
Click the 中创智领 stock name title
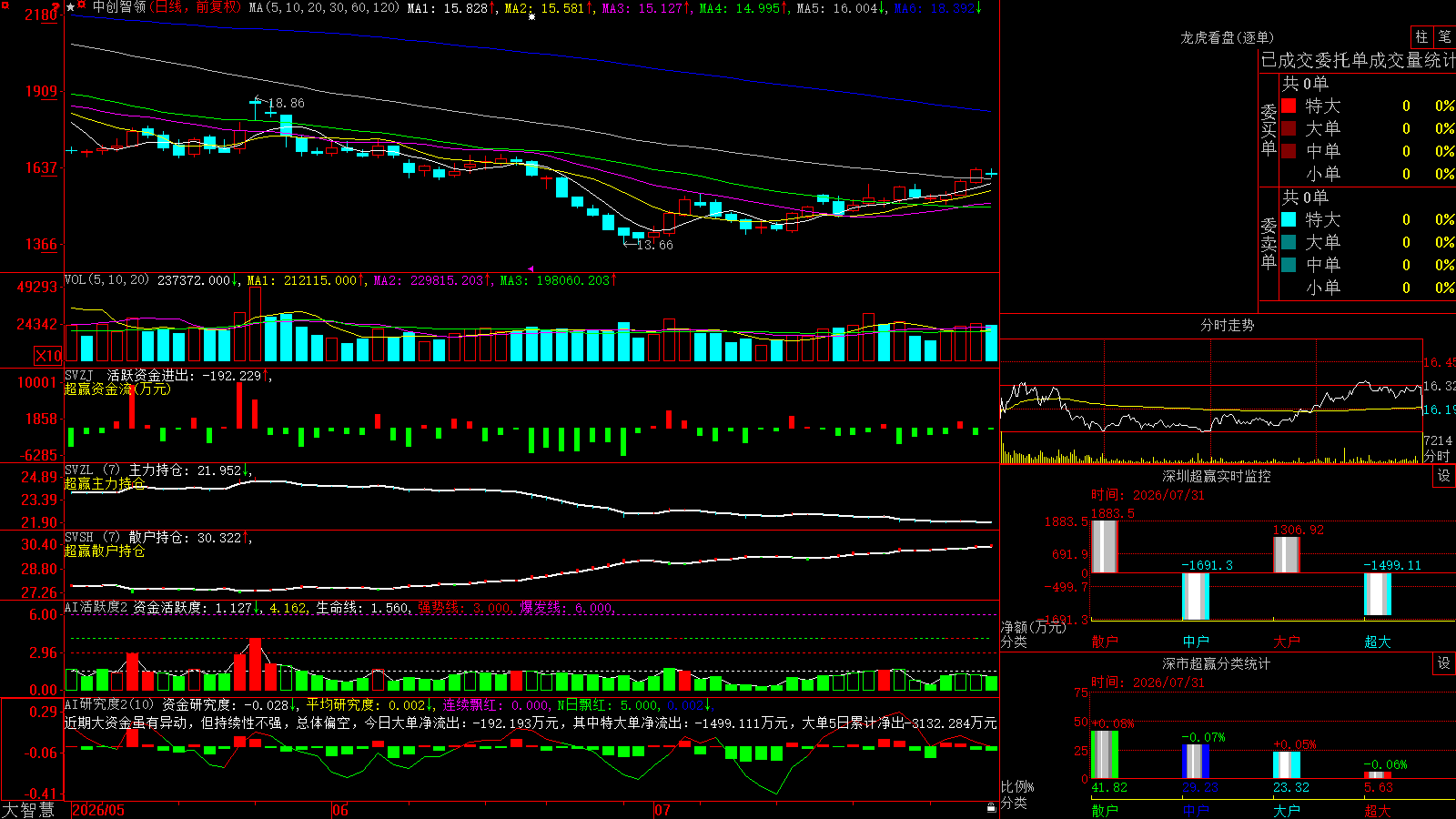119,7
